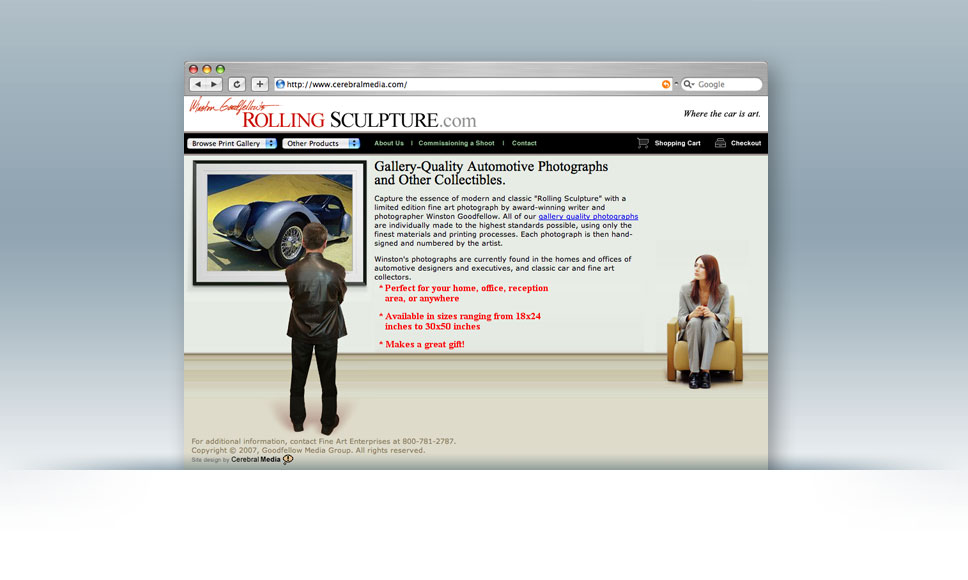Click the globe site icon in the address bar
Image resolution: width=968 pixels, height=580 pixels.
pyautogui.click(x=280, y=85)
